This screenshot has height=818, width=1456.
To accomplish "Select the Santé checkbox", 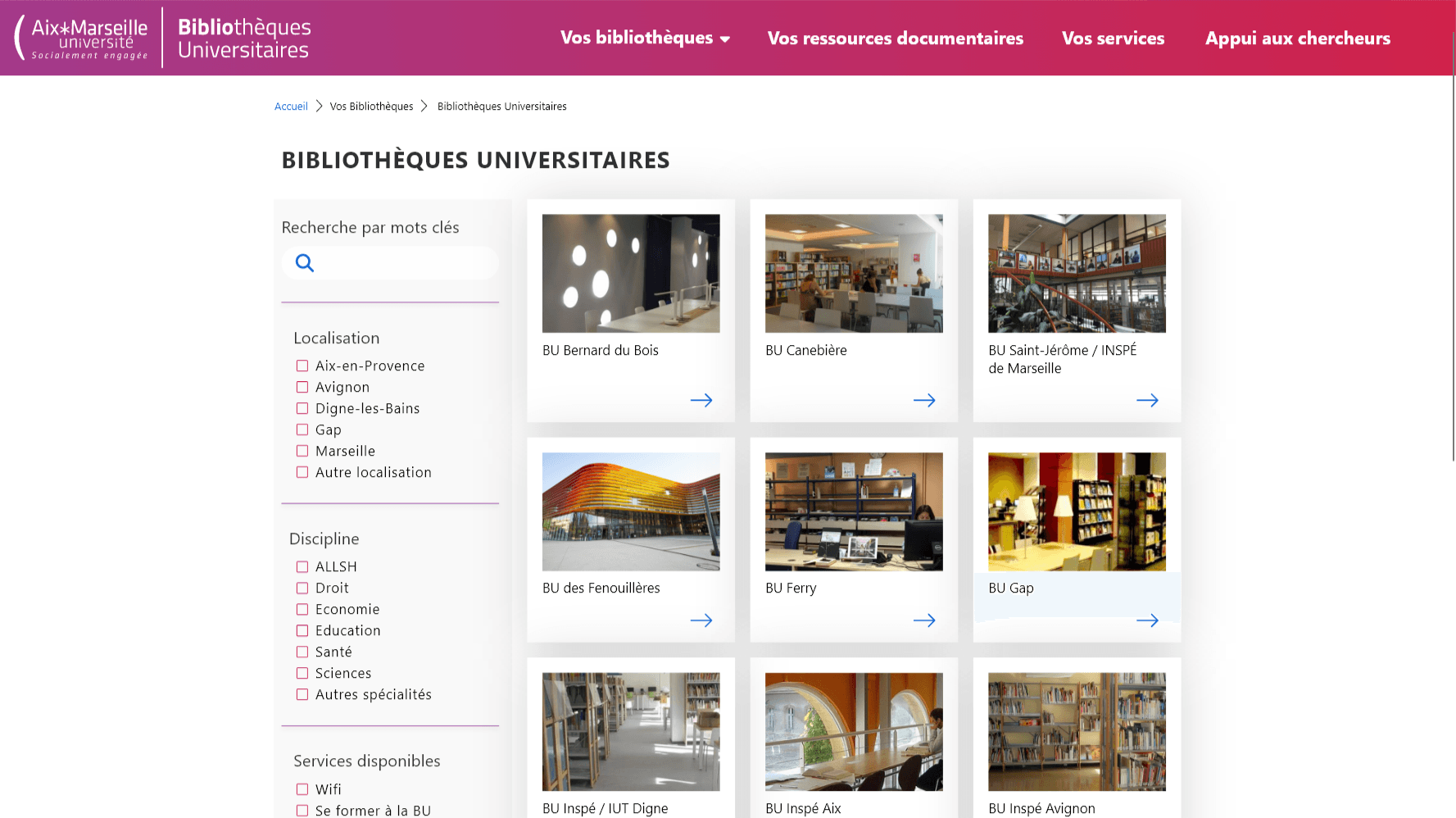I will coord(302,652).
